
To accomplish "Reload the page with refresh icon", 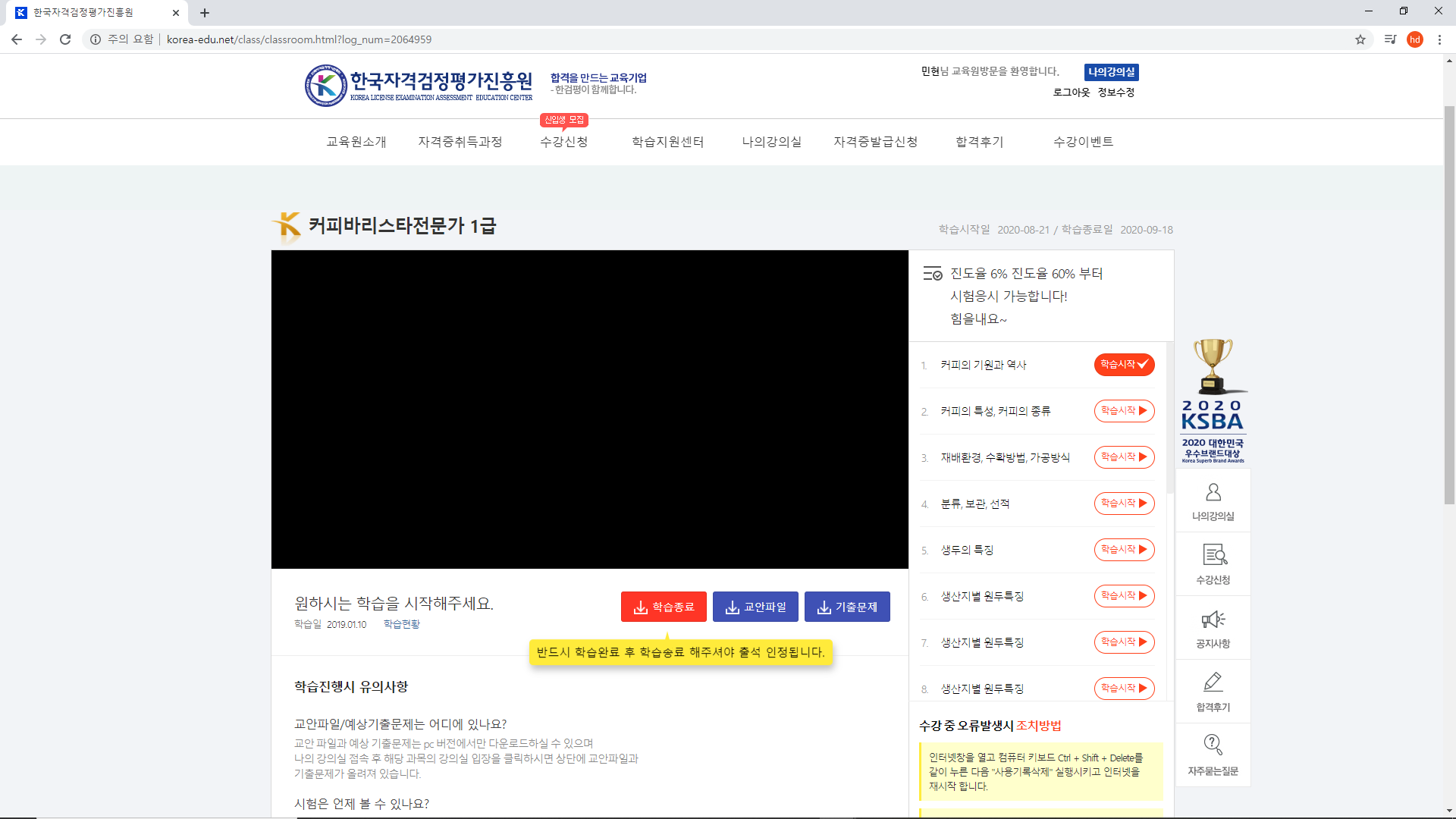I will [65, 39].
